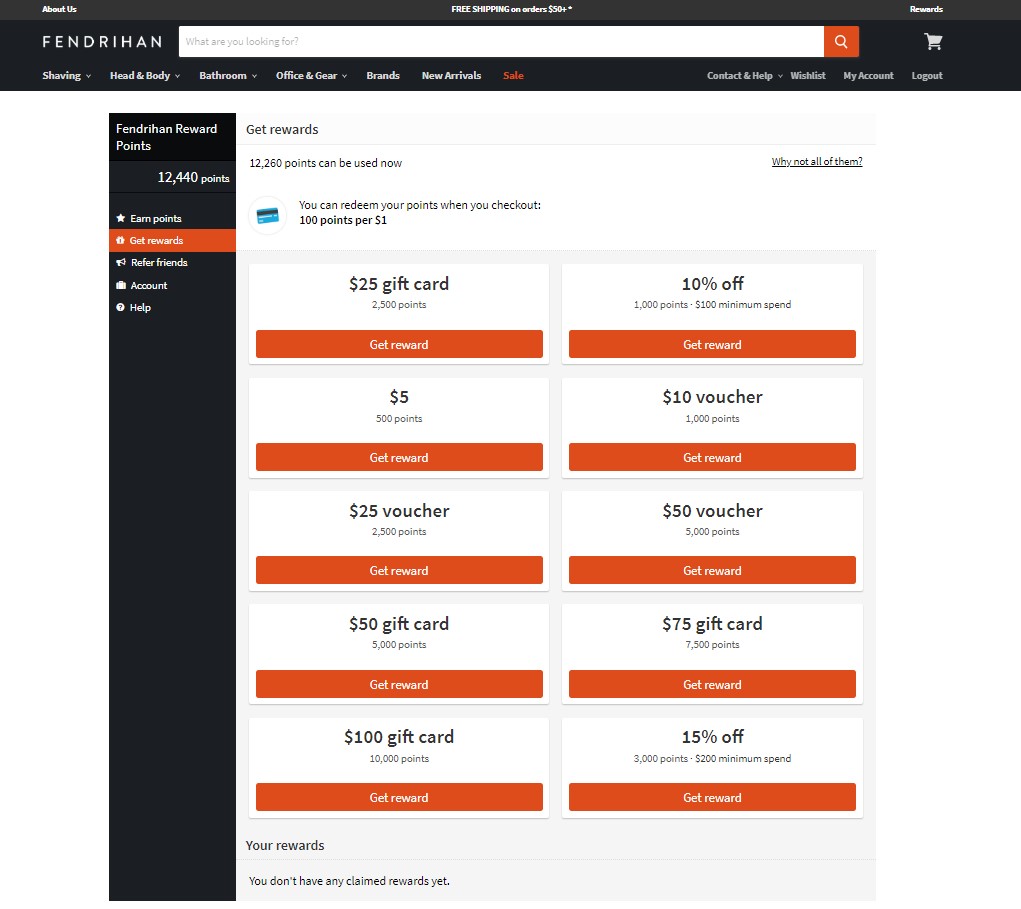Click the question mark icon beside Help
The width and height of the screenshot is (1021, 909).
tap(120, 307)
